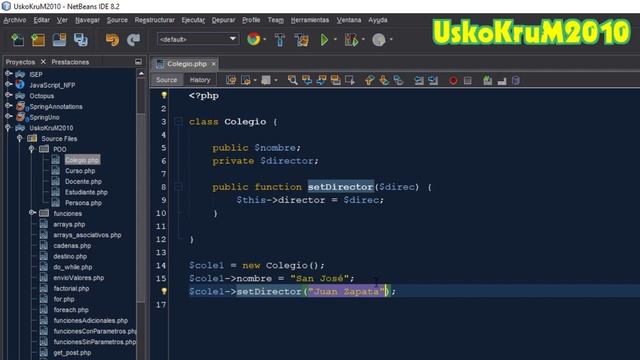
Task: Expand the funciones folder node
Action: point(32,213)
